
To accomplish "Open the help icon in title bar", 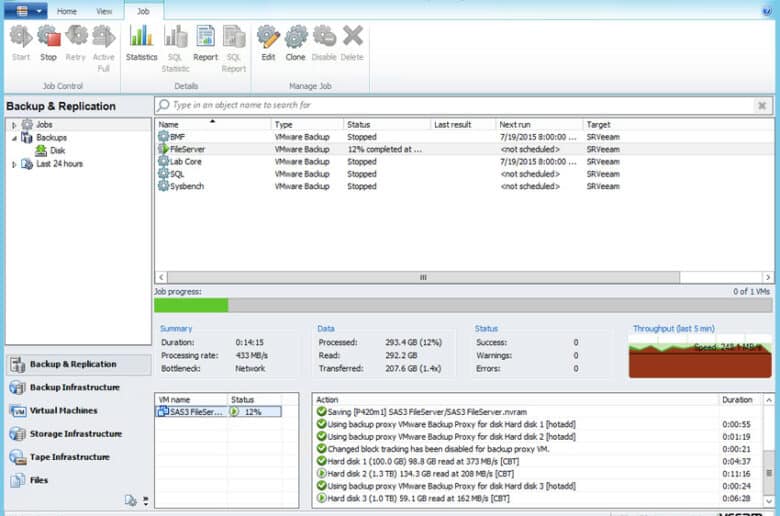I will [x=767, y=11].
